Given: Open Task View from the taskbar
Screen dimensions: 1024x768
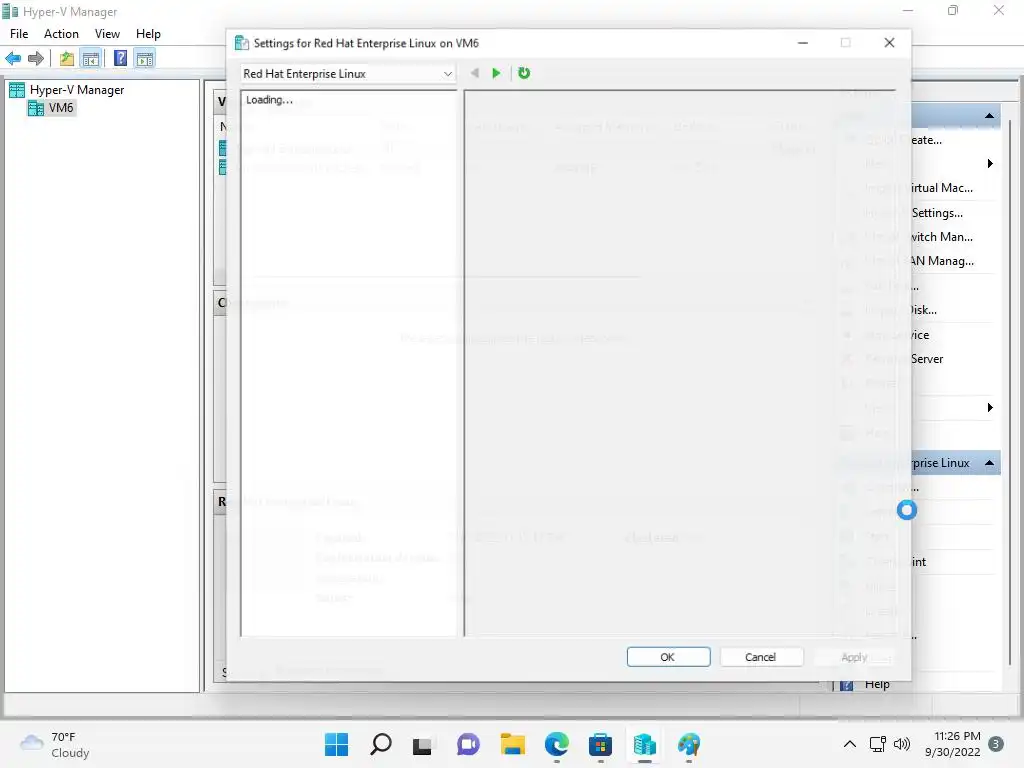Looking at the screenshot, I should (423, 744).
